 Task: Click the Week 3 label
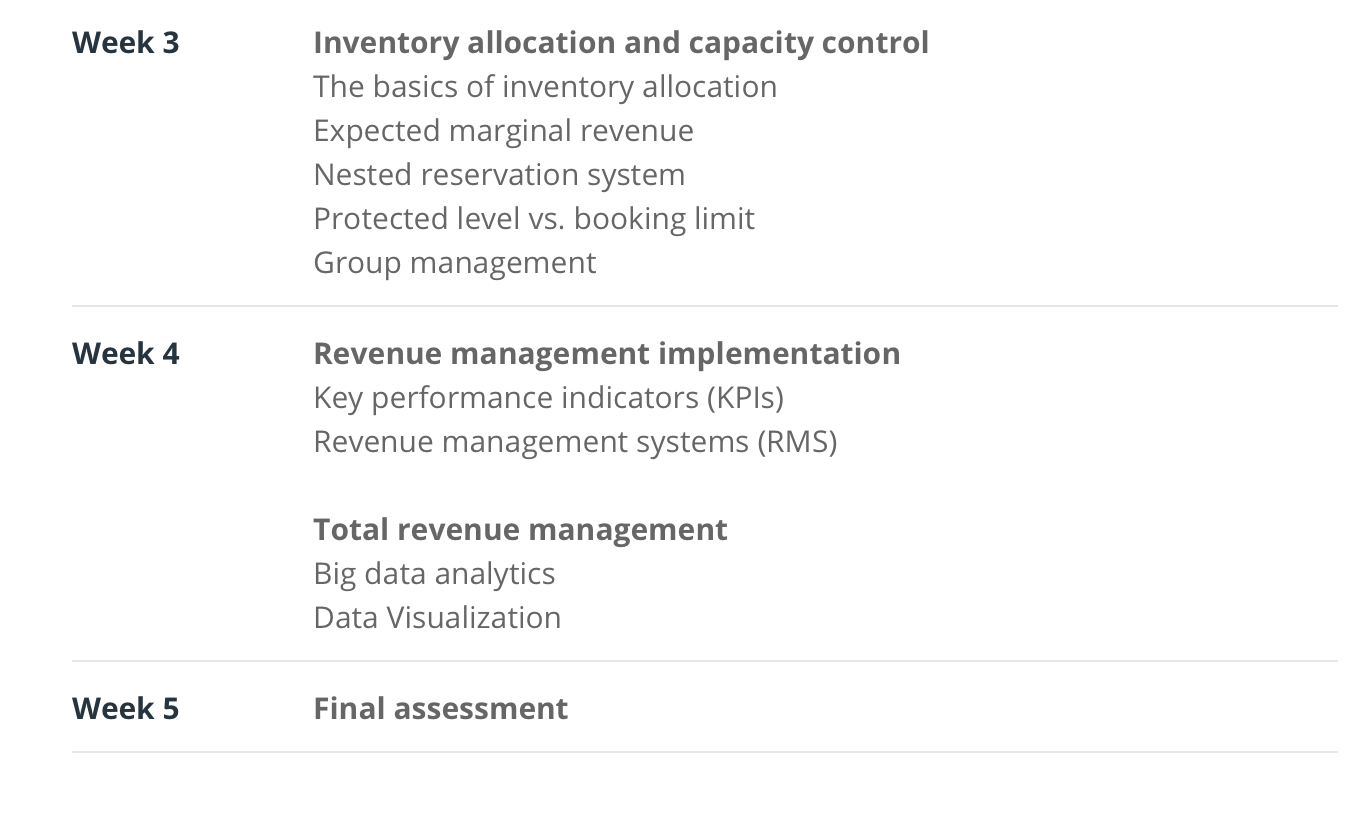pos(126,43)
